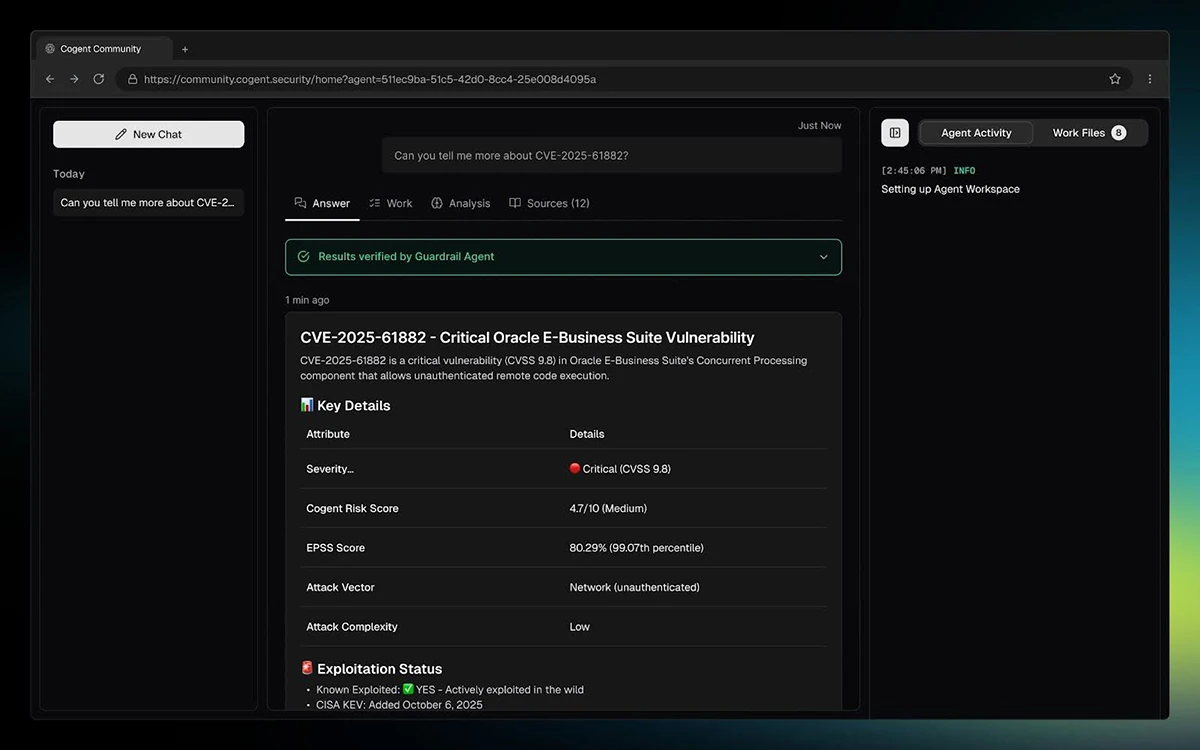Expand the Guardrail Agent verification banner
The image size is (1200, 750).
pos(563,257)
